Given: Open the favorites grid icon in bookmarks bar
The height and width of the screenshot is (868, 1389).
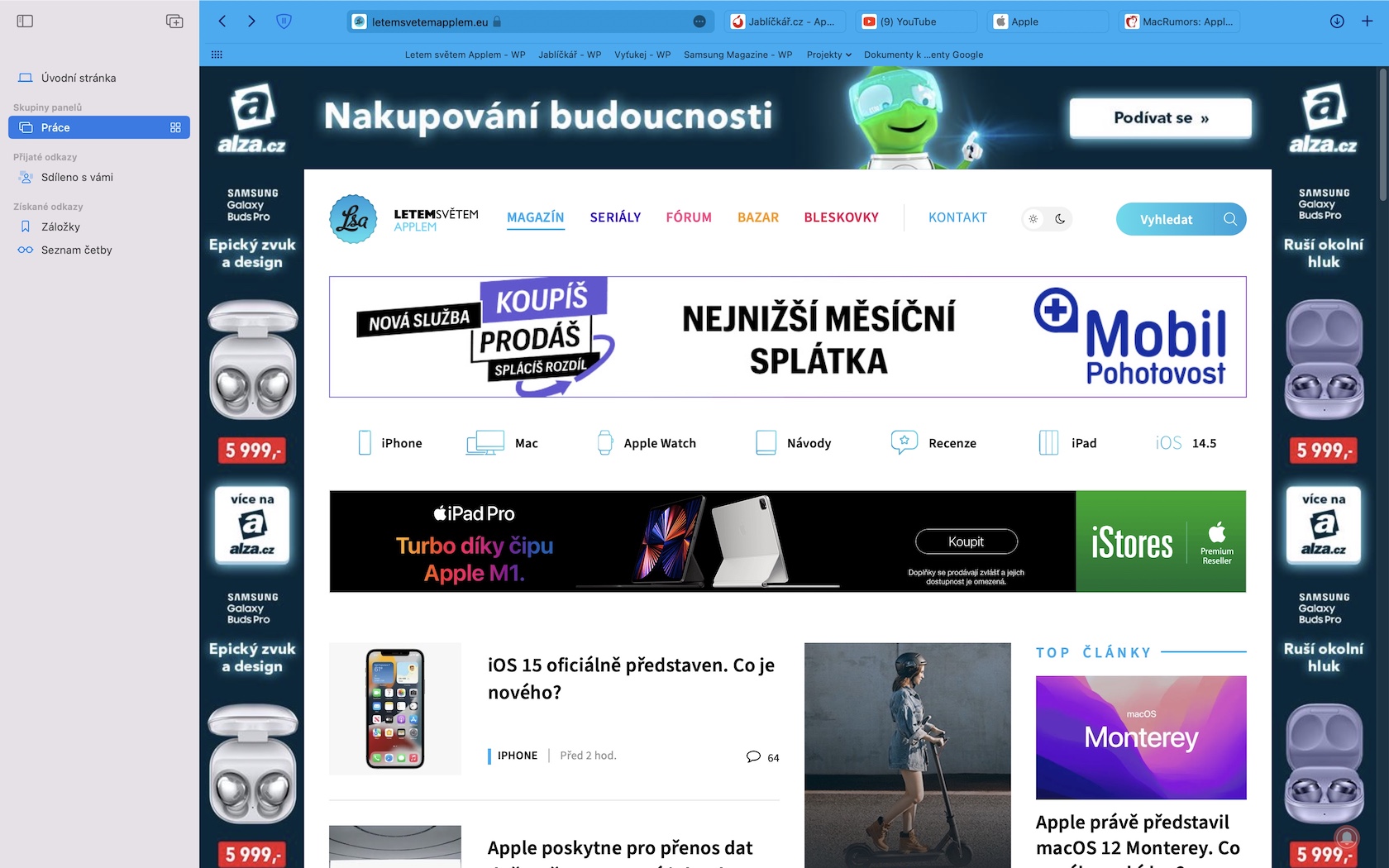Looking at the screenshot, I should pyautogui.click(x=217, y=55).
